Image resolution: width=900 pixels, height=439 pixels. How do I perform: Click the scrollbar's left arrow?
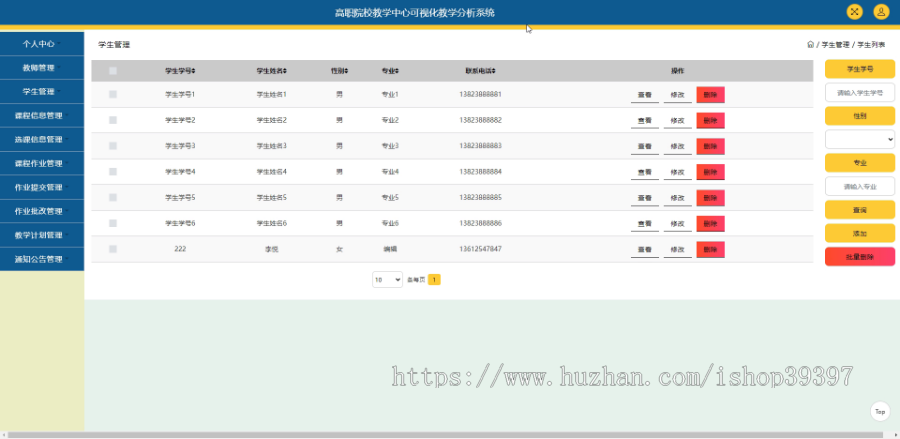3,435
